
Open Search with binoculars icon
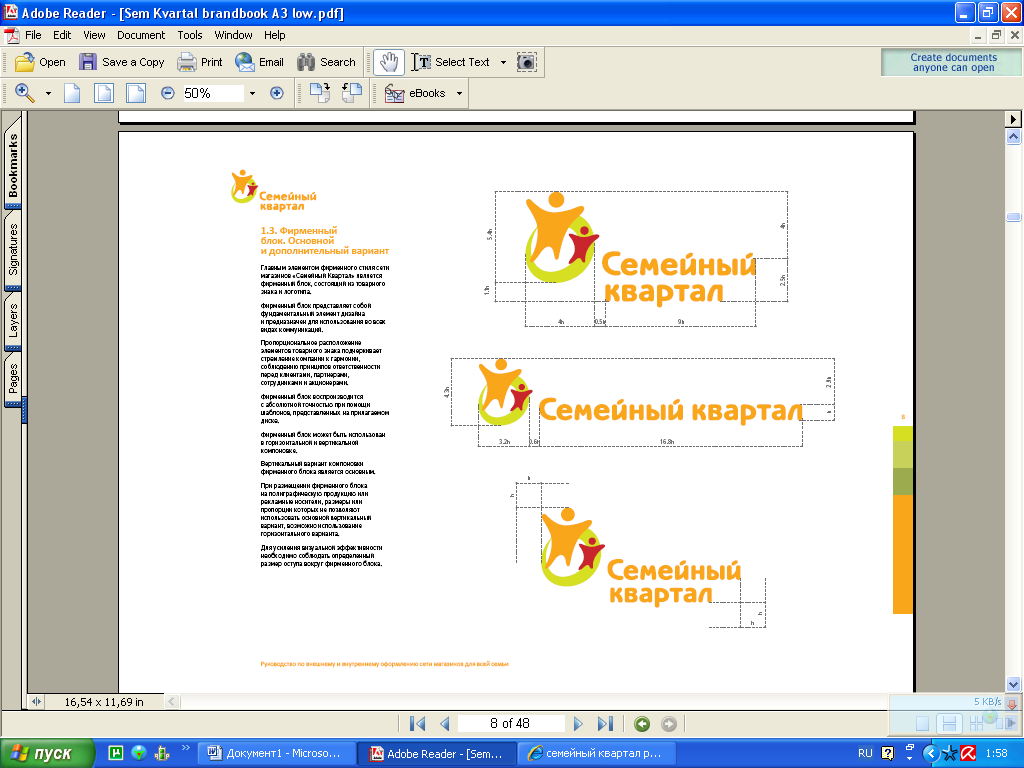coord(326,62)
